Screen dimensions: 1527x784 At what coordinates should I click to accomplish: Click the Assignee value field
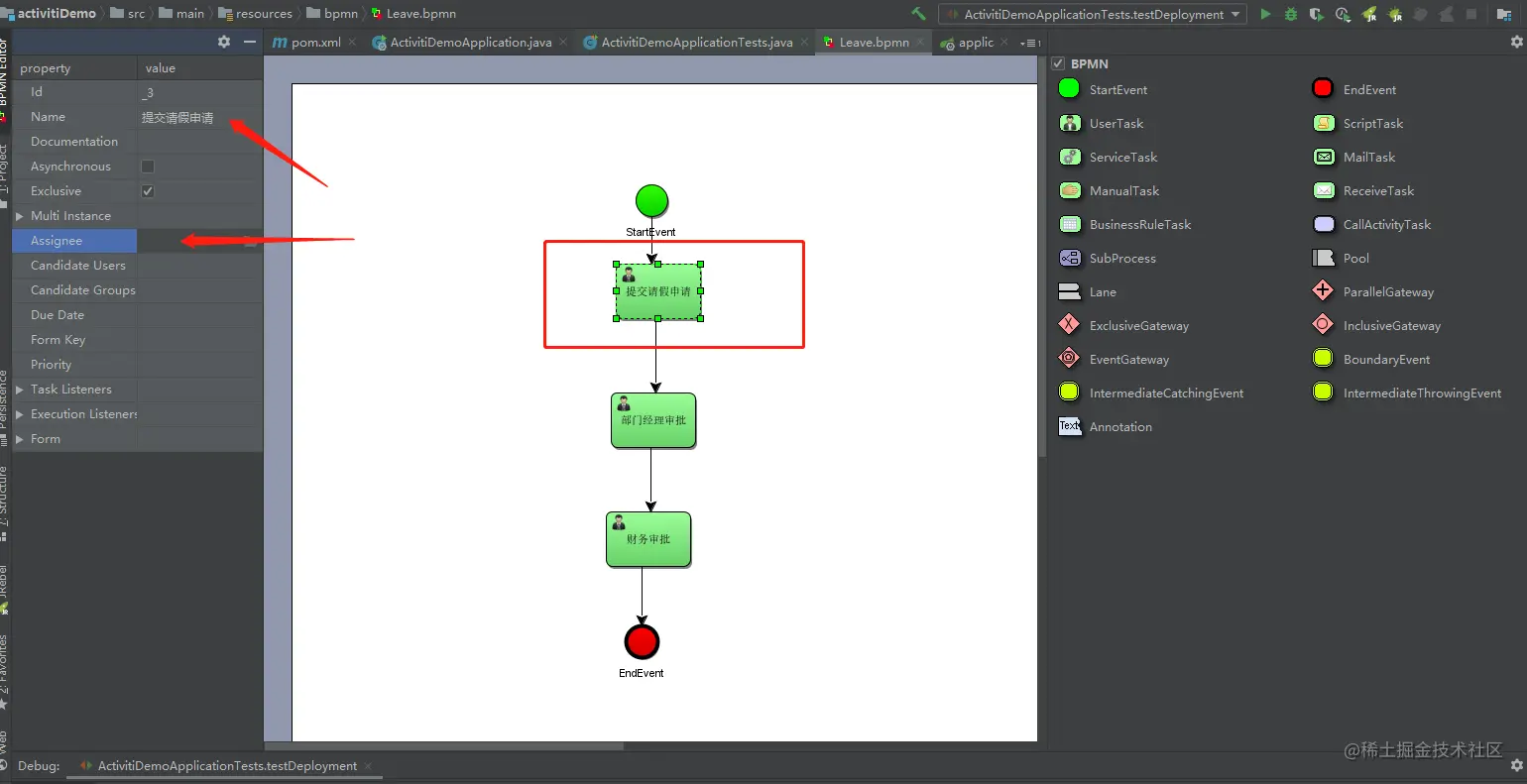coord(199,241)
